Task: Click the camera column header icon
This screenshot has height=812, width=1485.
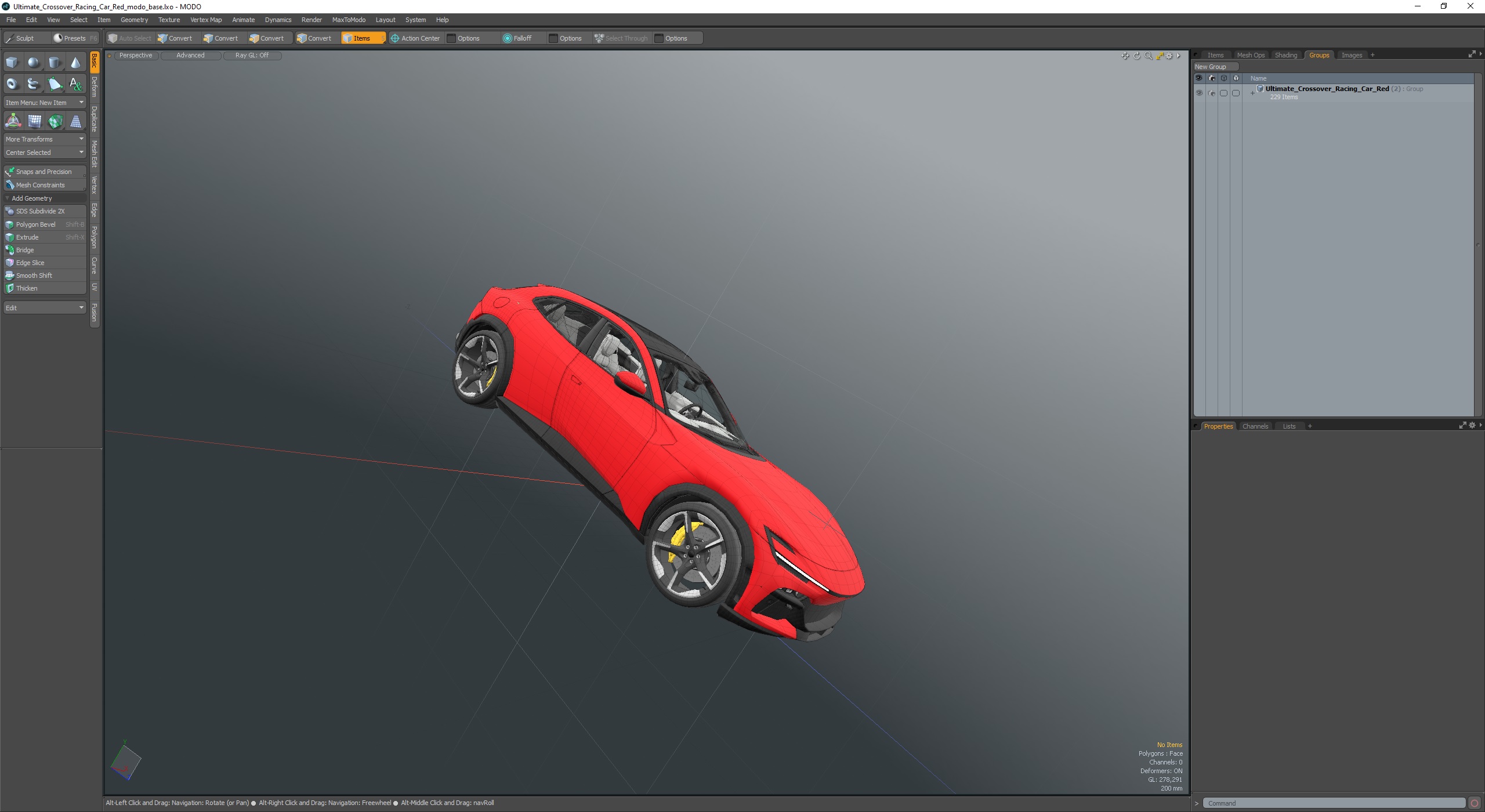Action: [x=1211, y=78]
